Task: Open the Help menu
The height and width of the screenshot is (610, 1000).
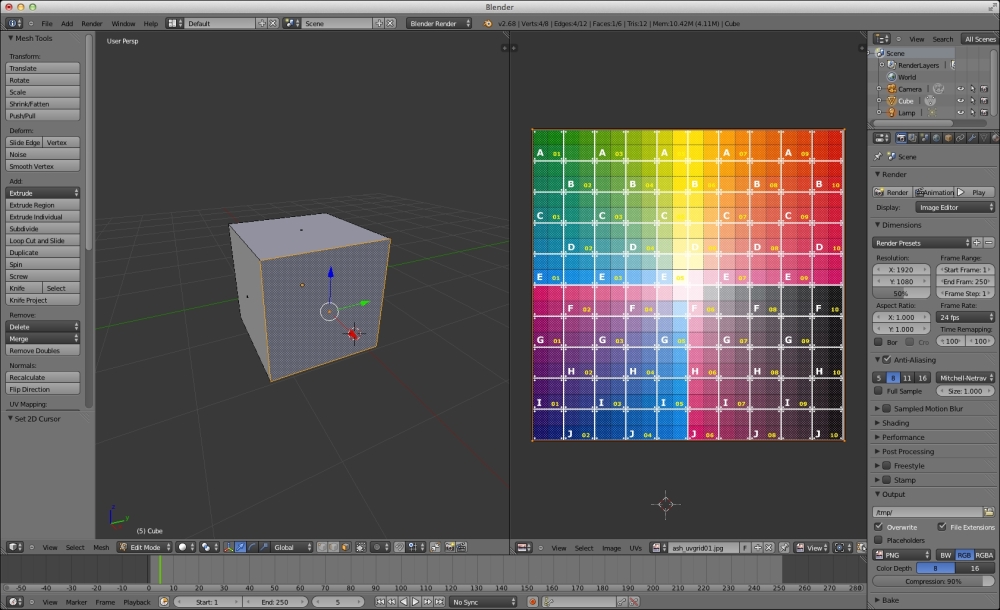Action: point(151,24)
